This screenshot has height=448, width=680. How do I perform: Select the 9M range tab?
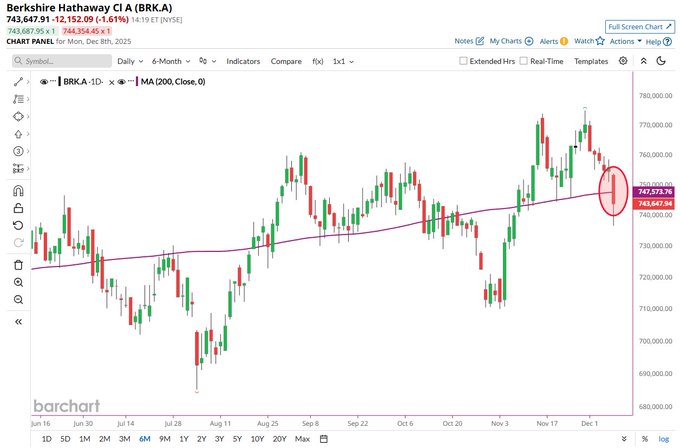click(165, 439)
